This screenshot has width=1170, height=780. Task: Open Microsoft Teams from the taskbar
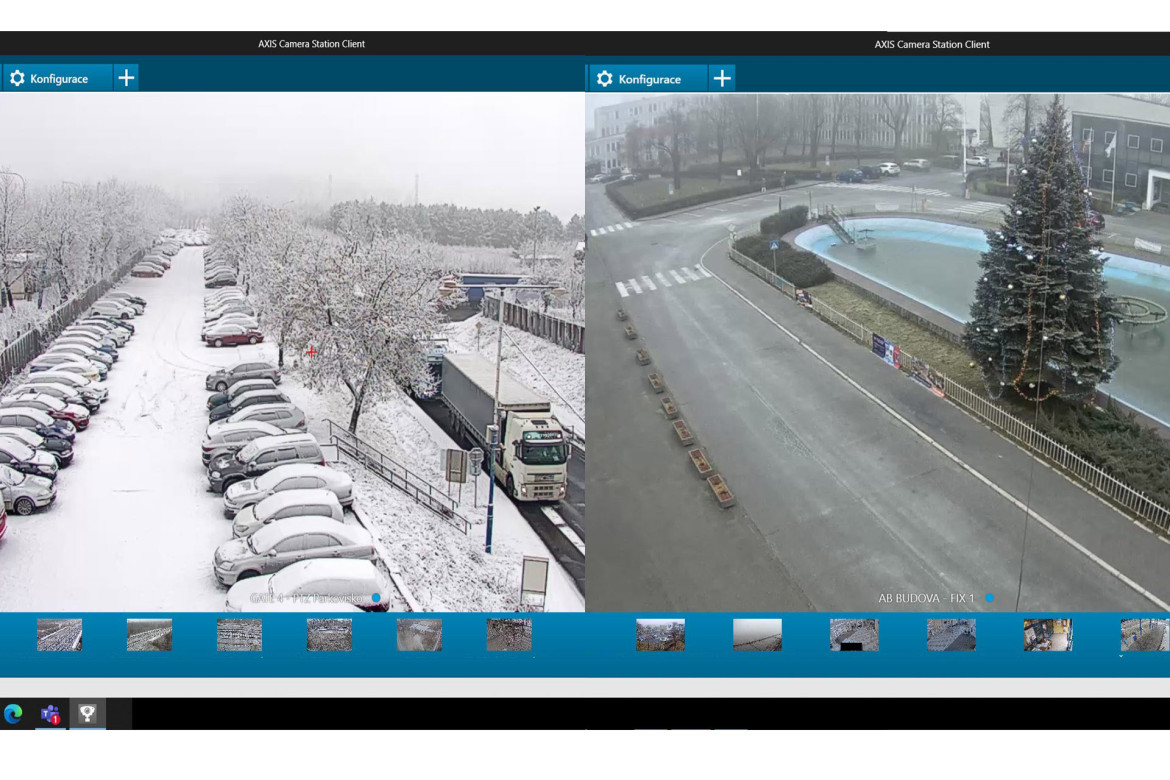pyautogui.click(x=50, y=713)
